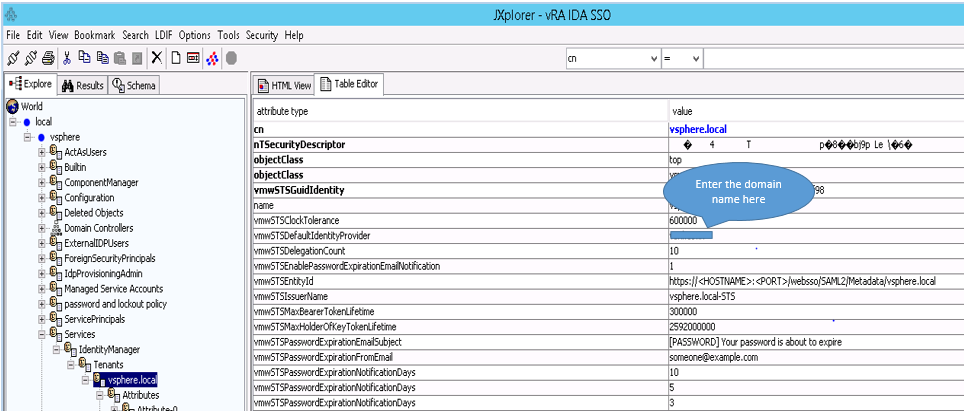This screenshot has height=411, width=964.
Task: Open the File menu
Action: click(13, 36)
